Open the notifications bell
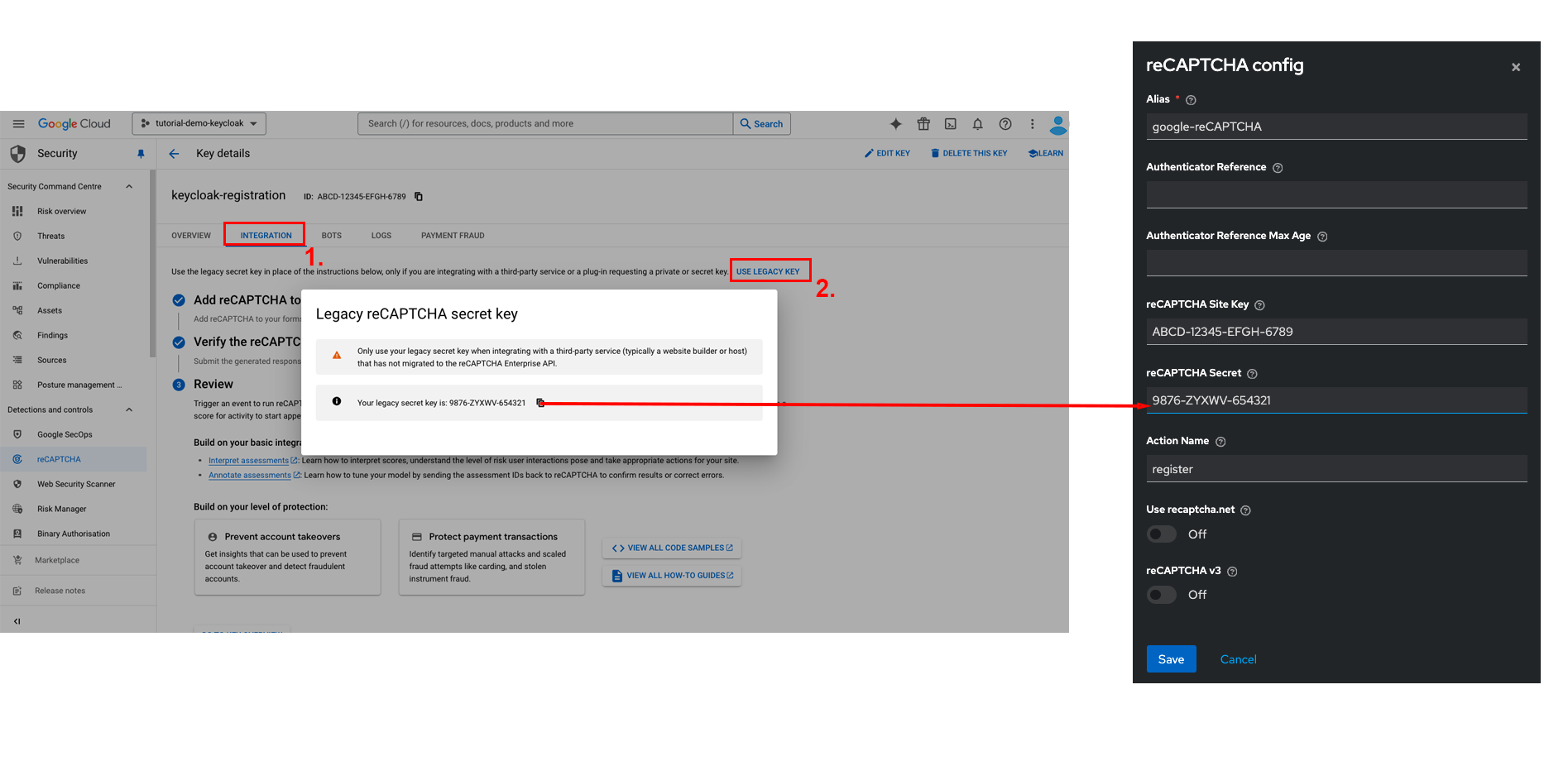 [977, 124]
